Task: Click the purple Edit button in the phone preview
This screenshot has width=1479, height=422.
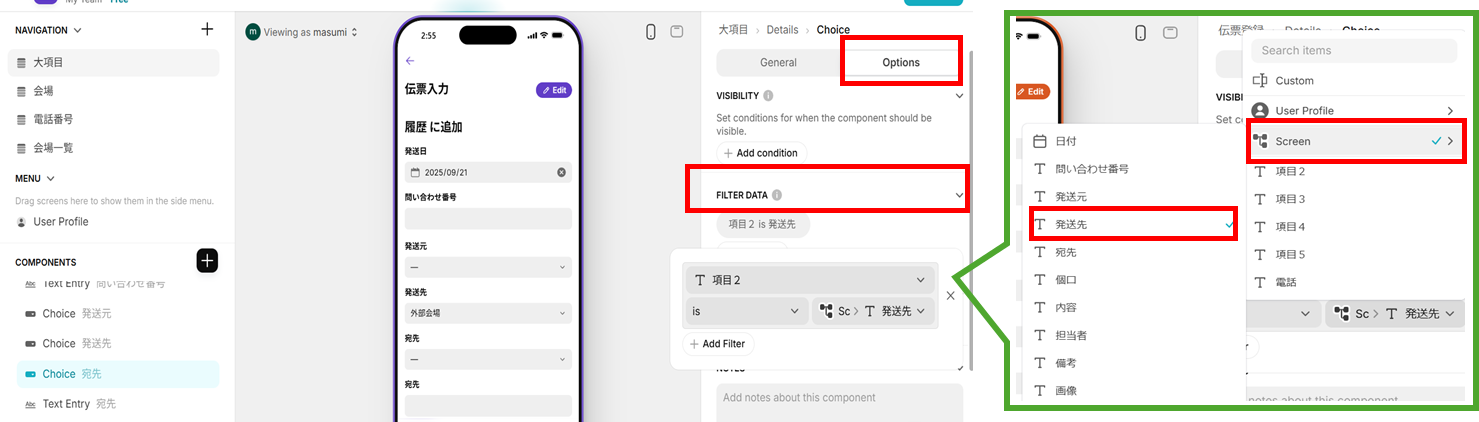Action: 554,90
